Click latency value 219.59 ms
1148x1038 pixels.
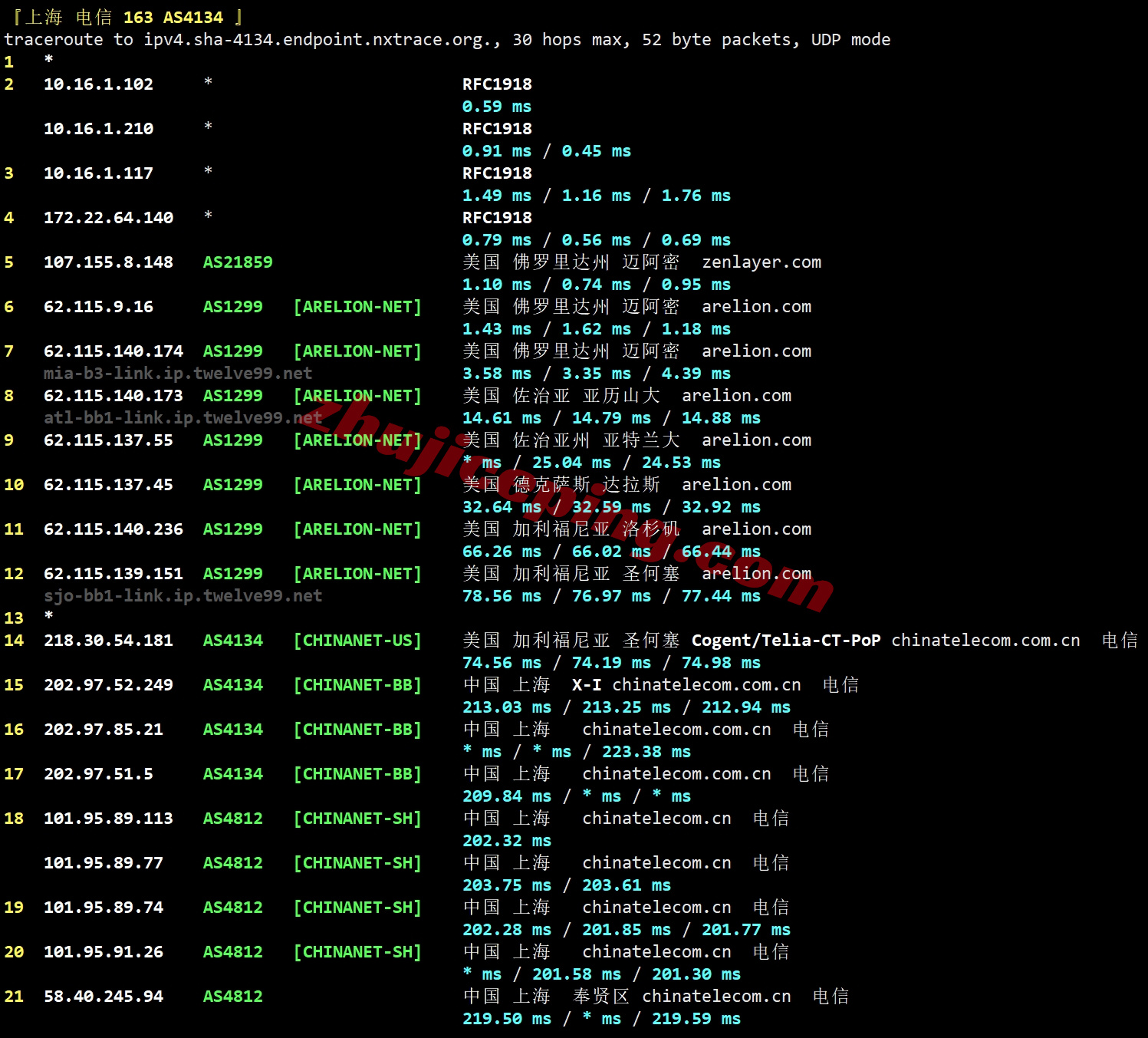tap(696, 1019)
